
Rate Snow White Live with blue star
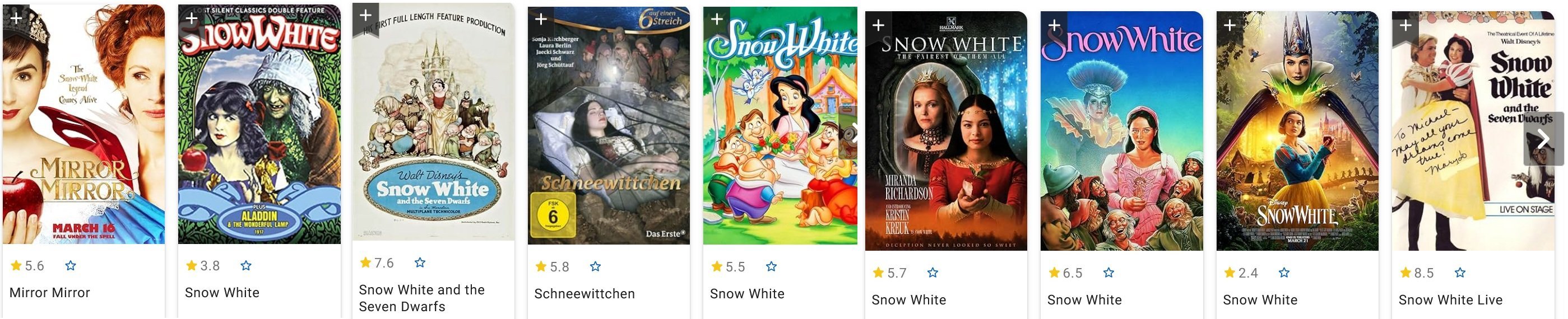[x=1460, y=272]
